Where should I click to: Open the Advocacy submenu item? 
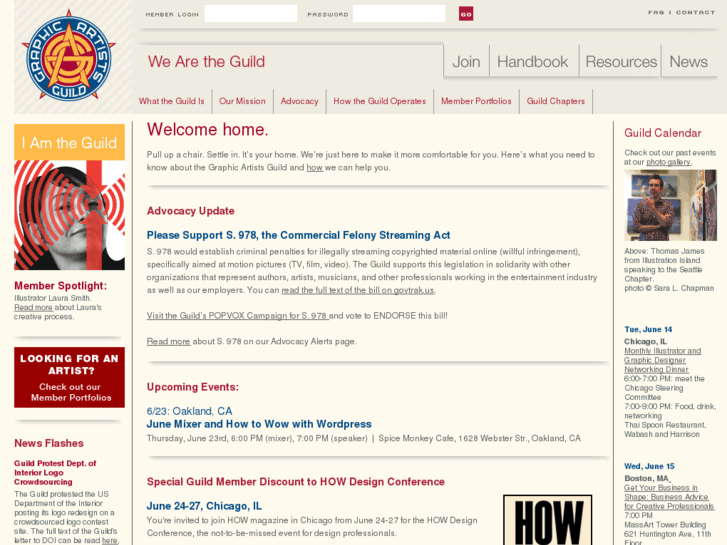299,101
